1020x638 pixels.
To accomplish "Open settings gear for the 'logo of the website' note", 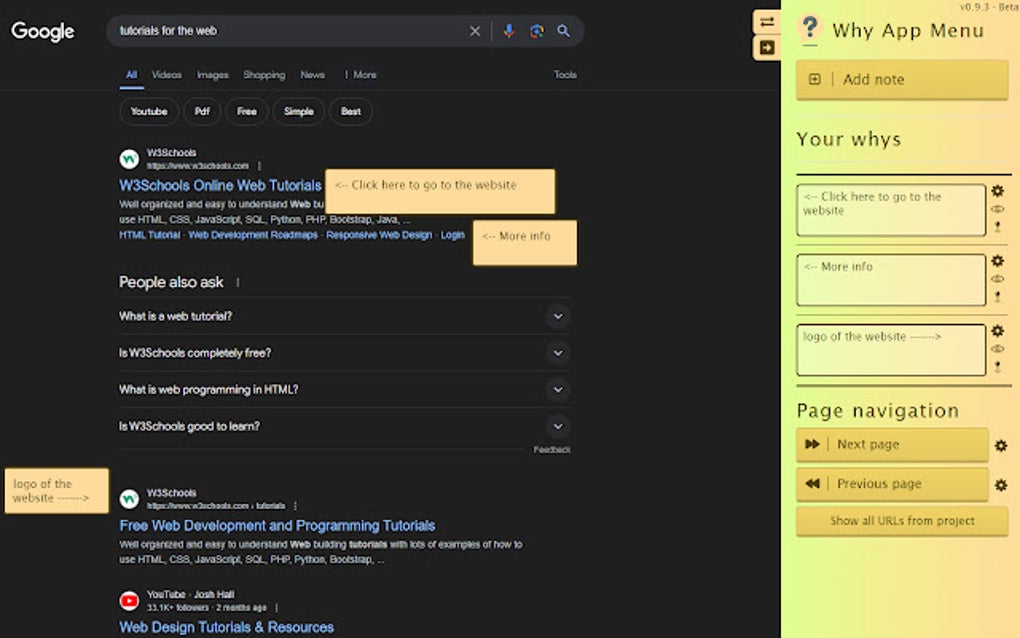I will click(997, 330).
